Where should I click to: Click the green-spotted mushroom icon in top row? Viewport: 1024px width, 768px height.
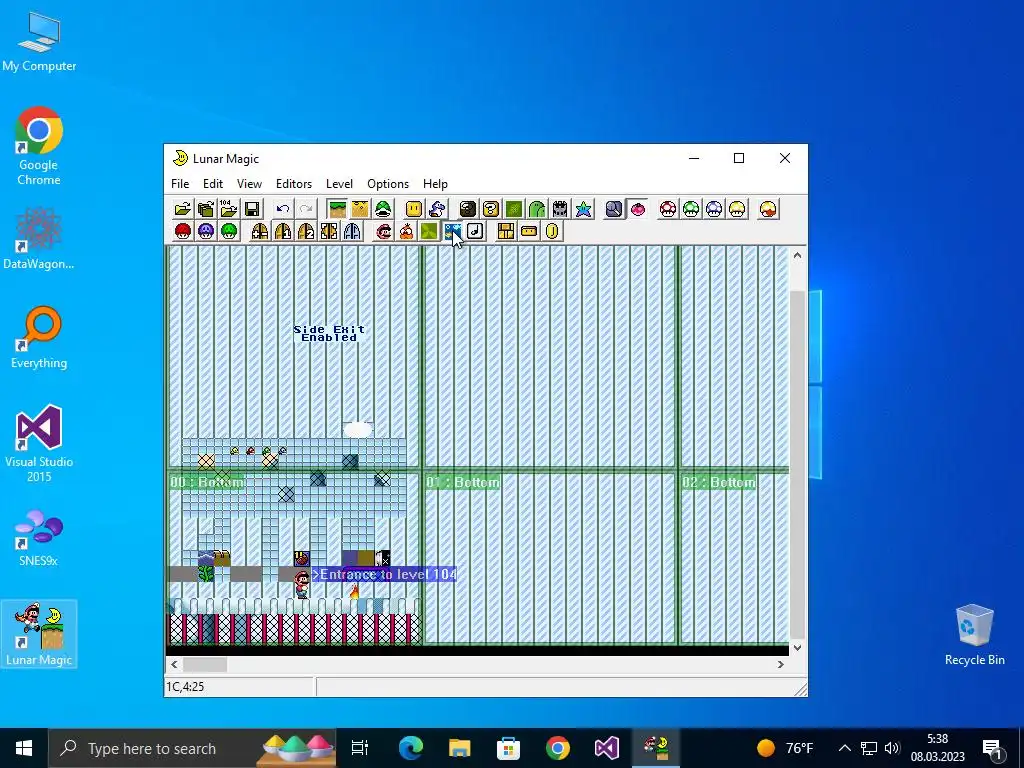(691, 209)
